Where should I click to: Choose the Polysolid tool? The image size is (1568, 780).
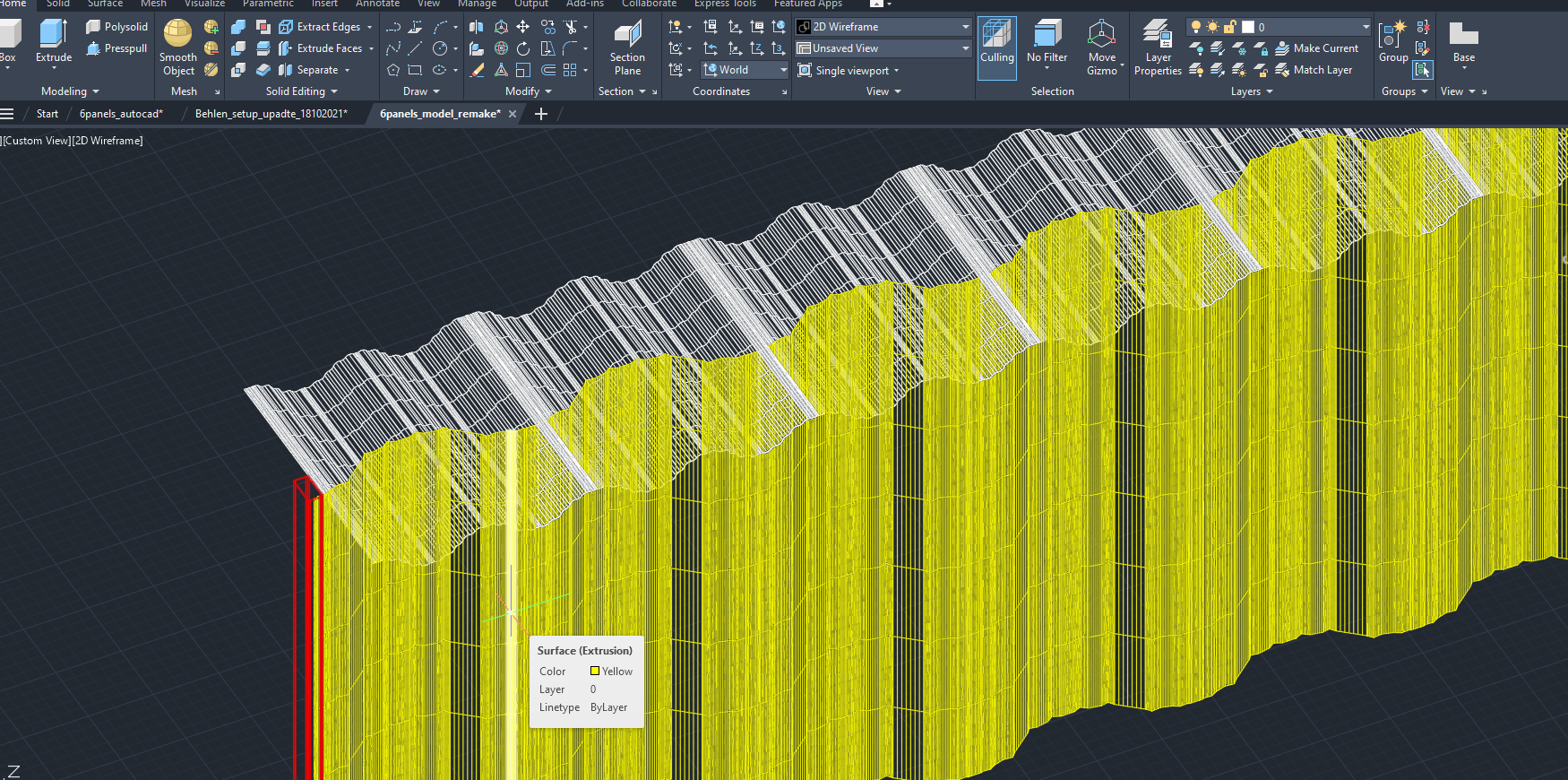click(x=116, y=27)
